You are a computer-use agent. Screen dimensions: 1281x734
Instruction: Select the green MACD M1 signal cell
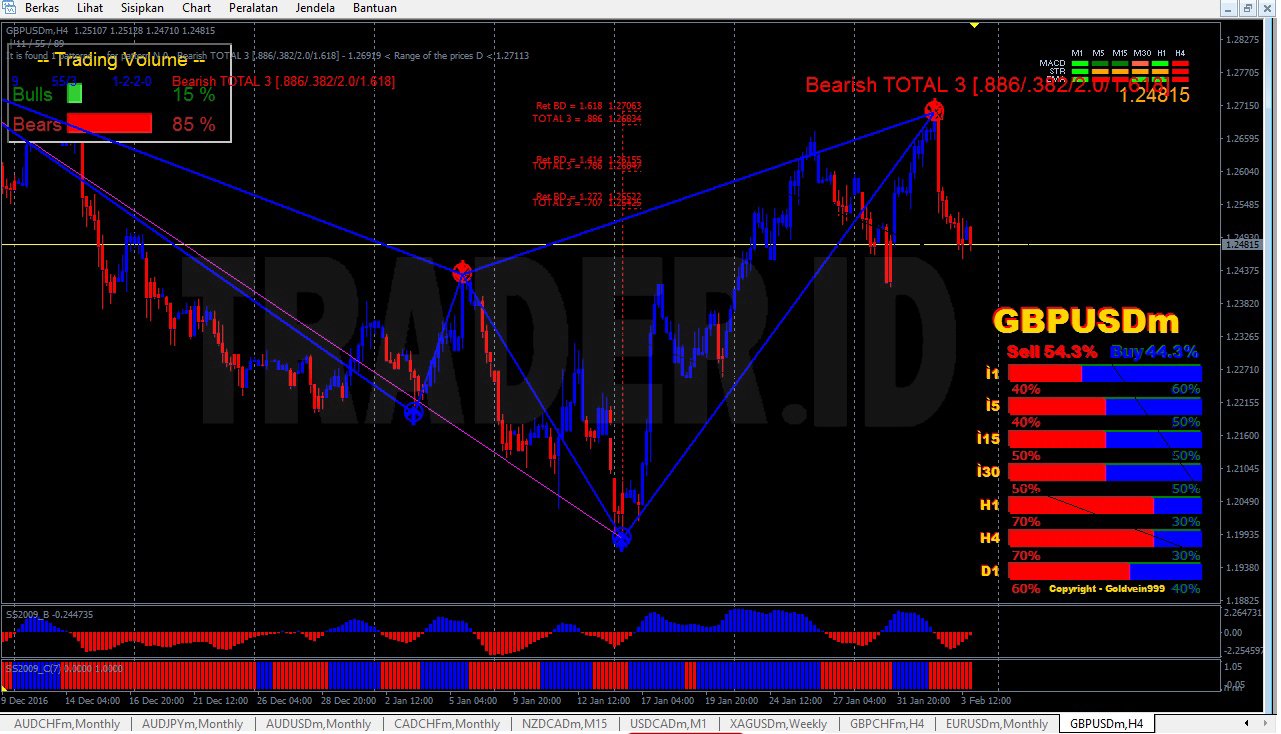tap(1080, 63)
